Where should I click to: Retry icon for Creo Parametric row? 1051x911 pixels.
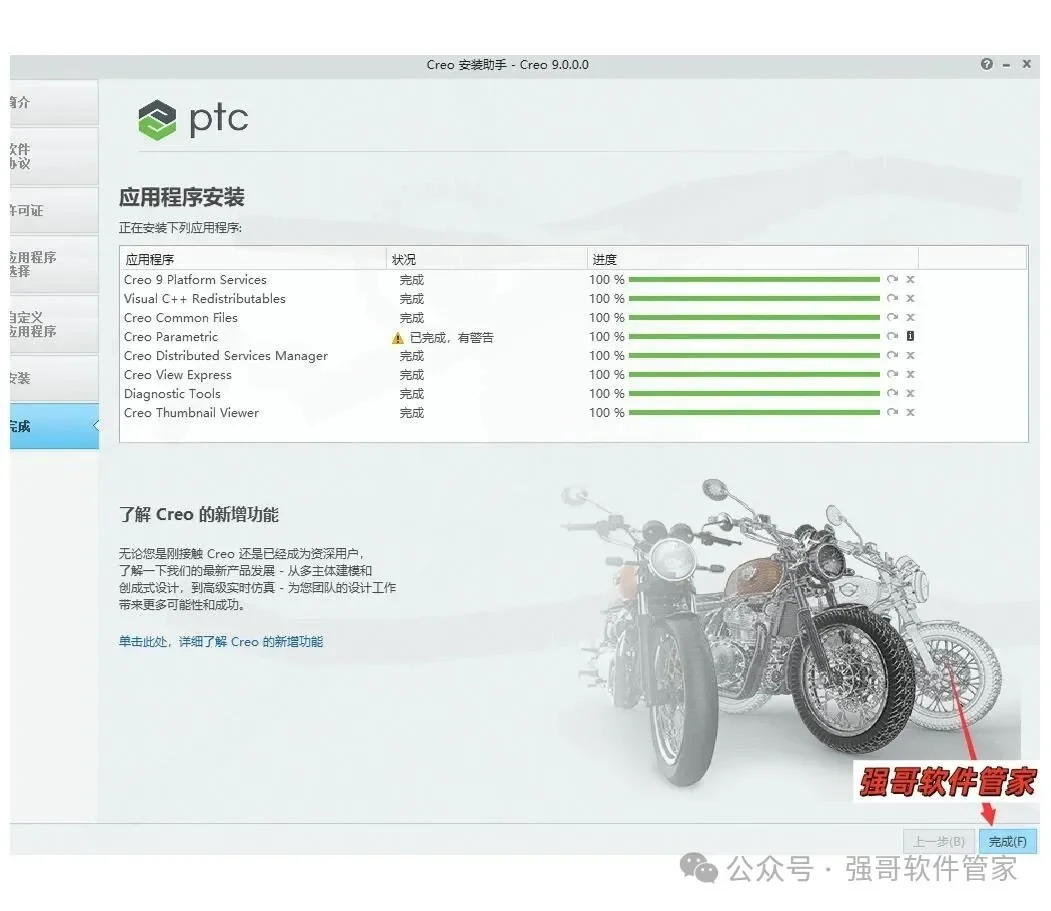(892, 336)
